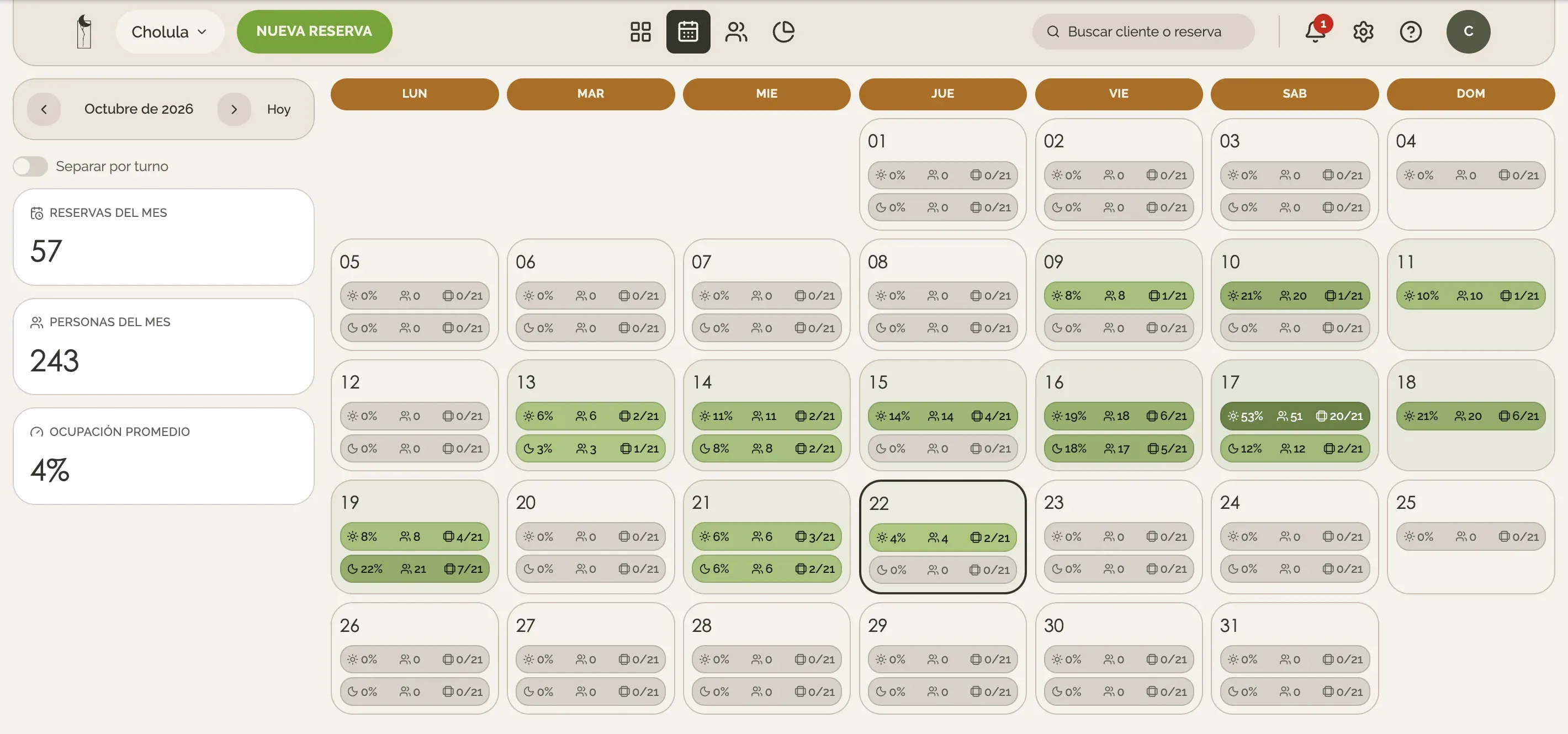Click the JUE column header
The height and width of the screenshot is (734, 1568).
(942, 94)
